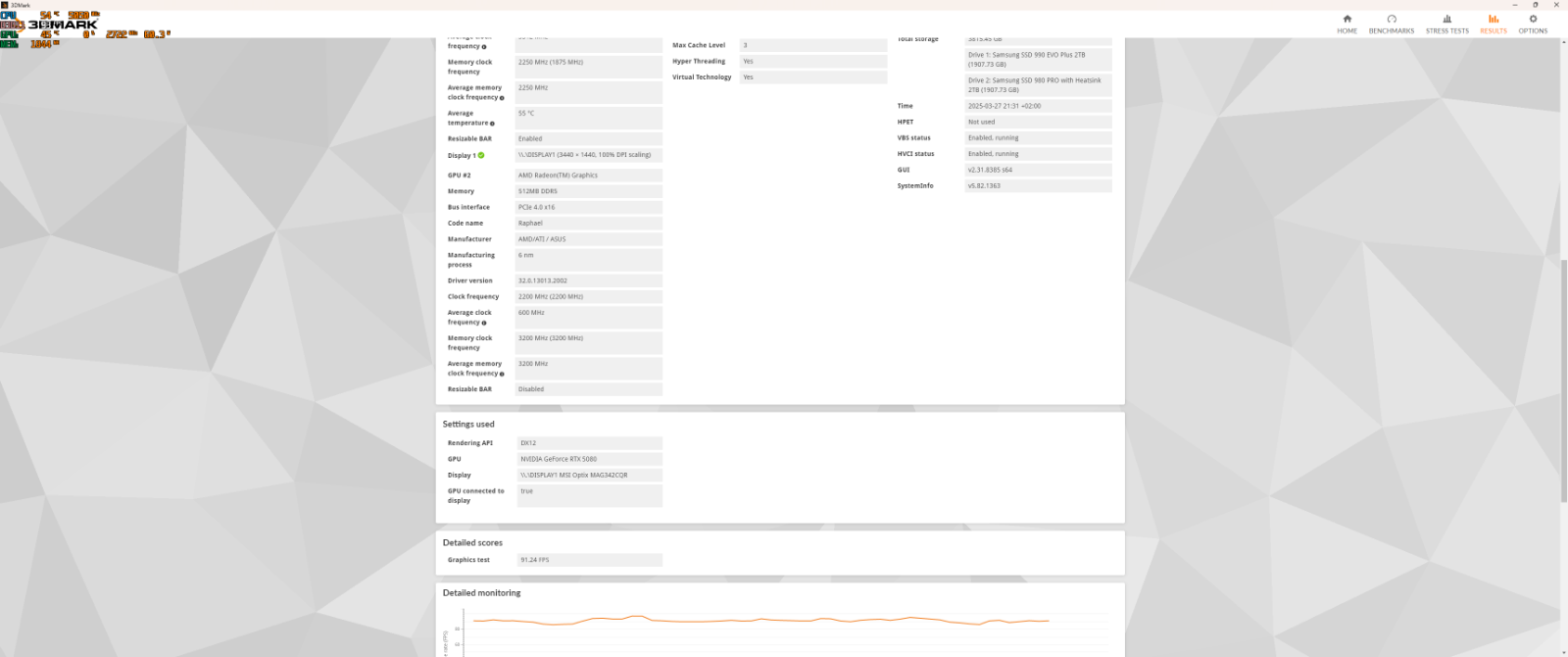
Task: Select the '600 MHz' average clock value
Action: click(x=588, y=317)
